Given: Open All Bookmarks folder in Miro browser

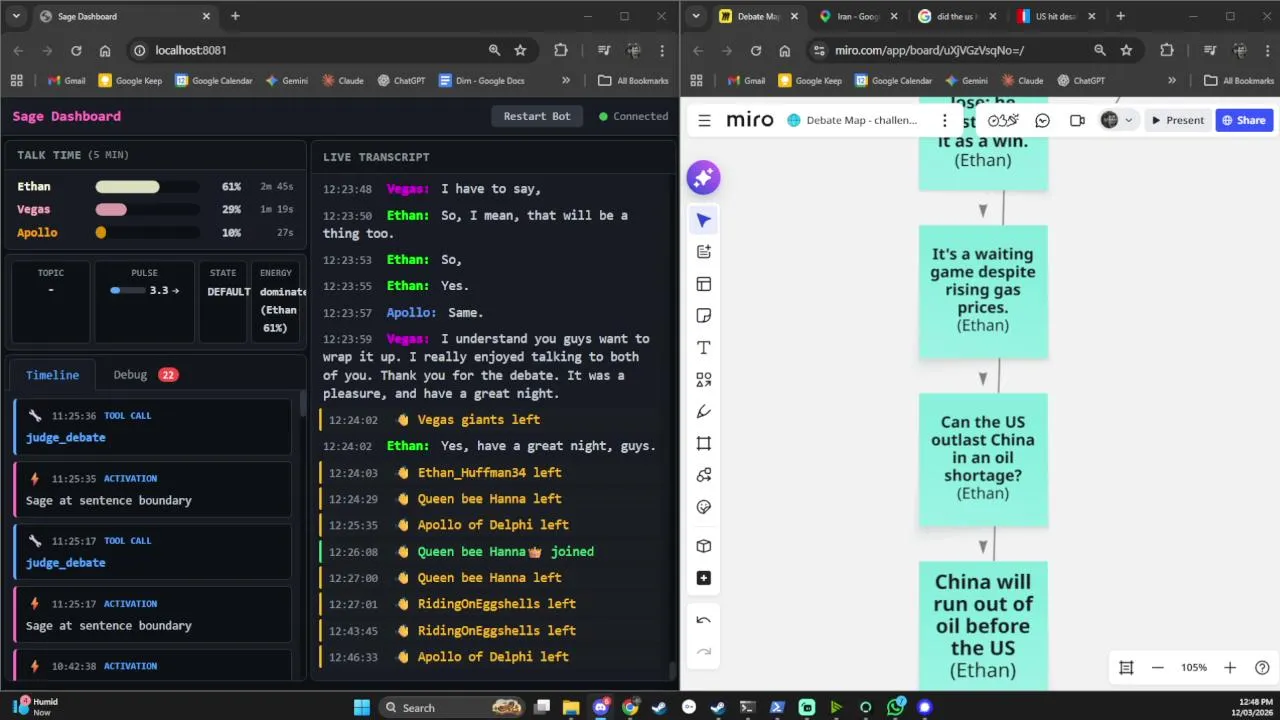Looking at the screenshot, I should coord(1238,81).
